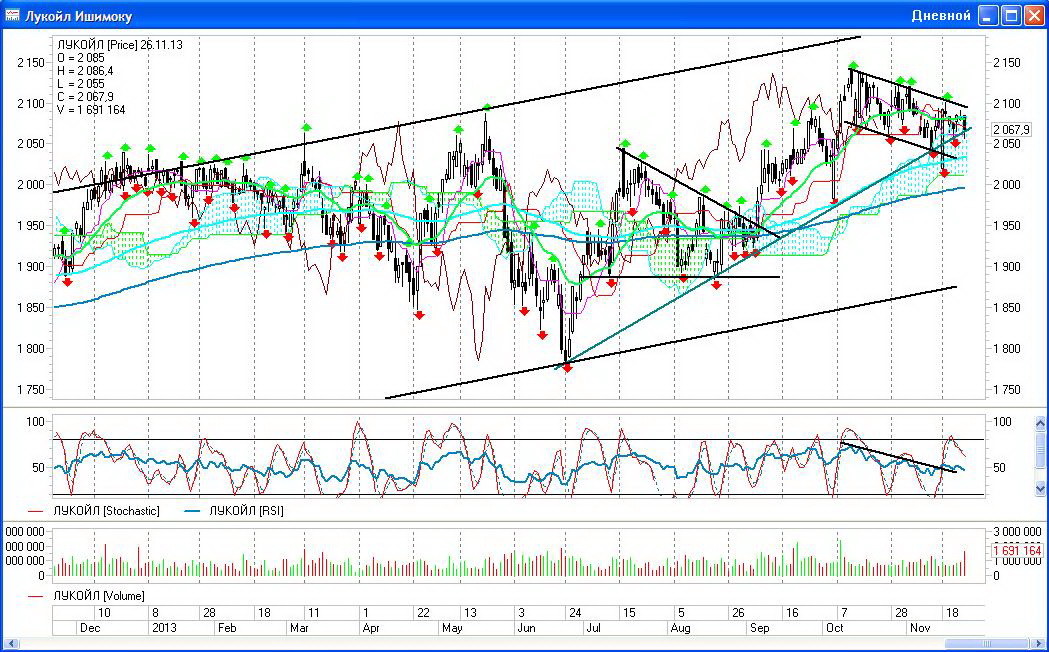Click the '3 000 000' volume axis label

1016,532
